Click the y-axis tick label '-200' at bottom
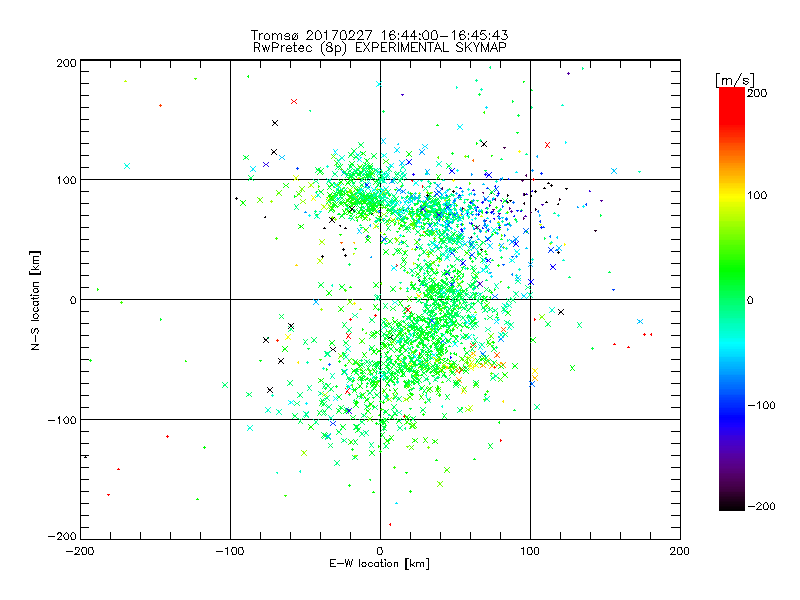The width and height of the screenshot is (800, 600). 62,536
